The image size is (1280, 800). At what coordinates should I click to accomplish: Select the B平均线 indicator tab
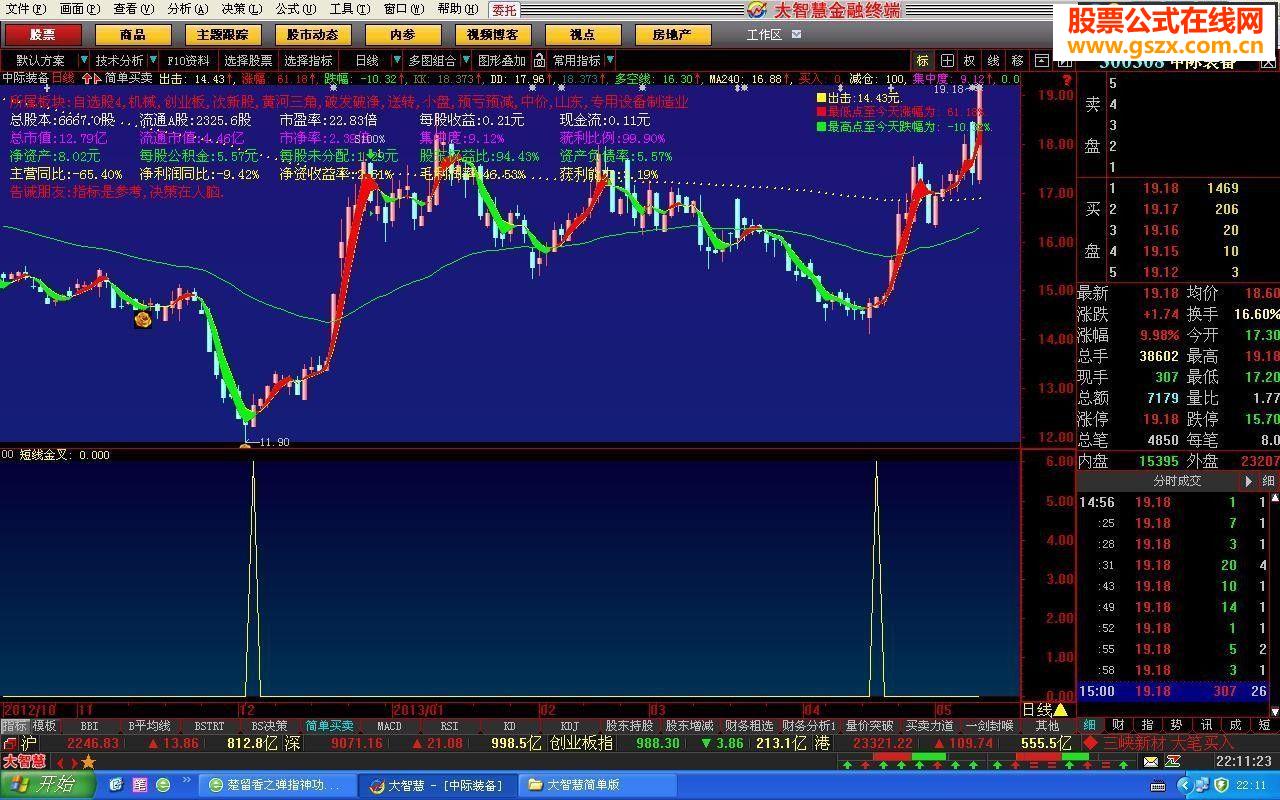pyautogui.click(x=149, y=725)
